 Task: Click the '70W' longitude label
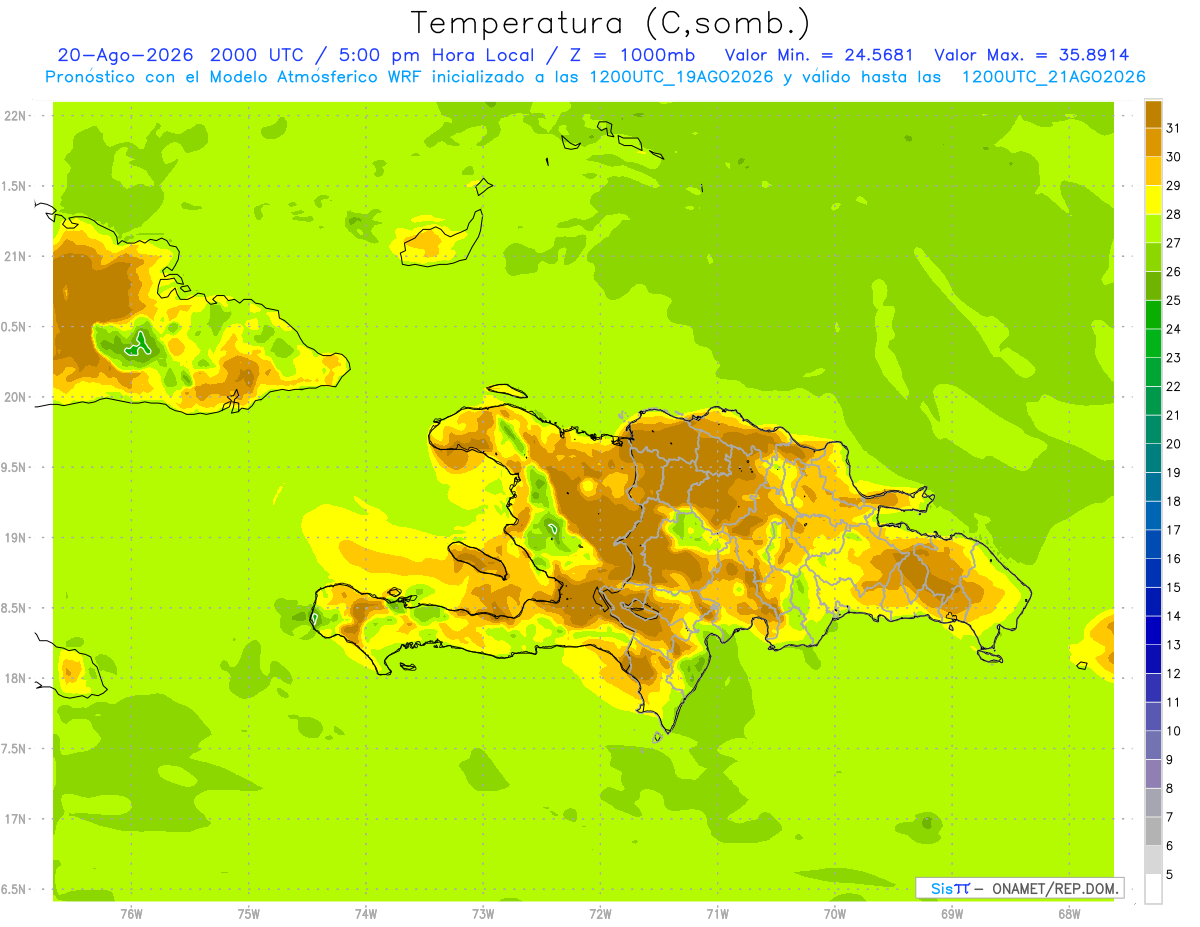835,914
